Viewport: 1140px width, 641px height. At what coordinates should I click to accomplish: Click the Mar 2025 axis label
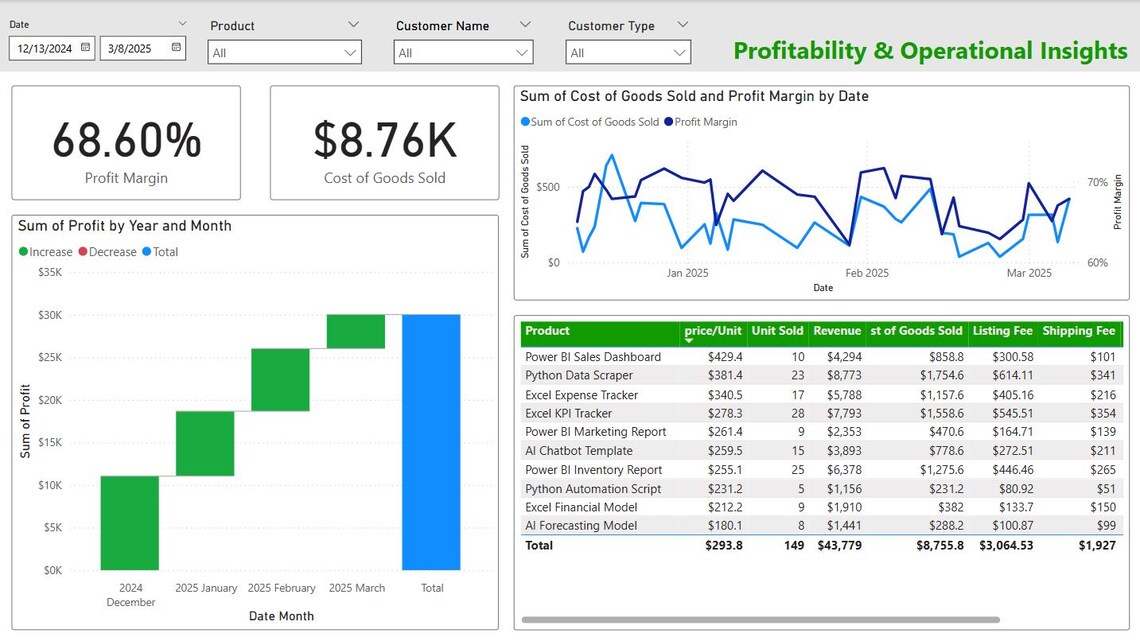coord(1029,273)
